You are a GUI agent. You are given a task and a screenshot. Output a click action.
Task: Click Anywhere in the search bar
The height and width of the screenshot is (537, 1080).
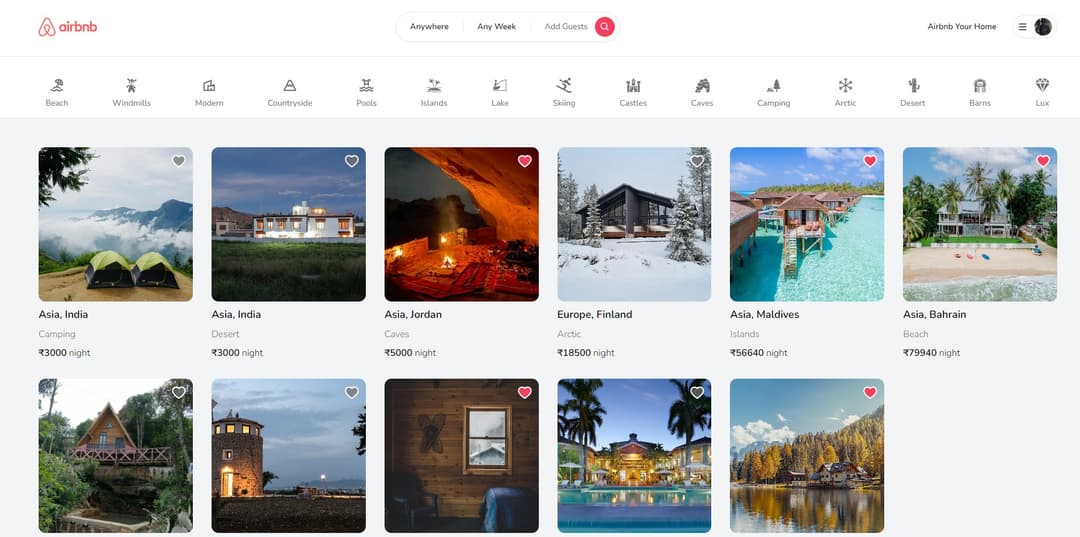429,27
